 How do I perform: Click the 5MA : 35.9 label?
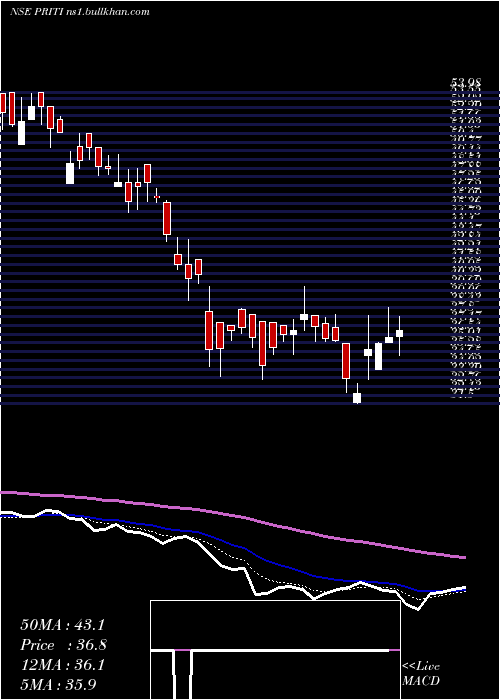[x=58, y=685]
